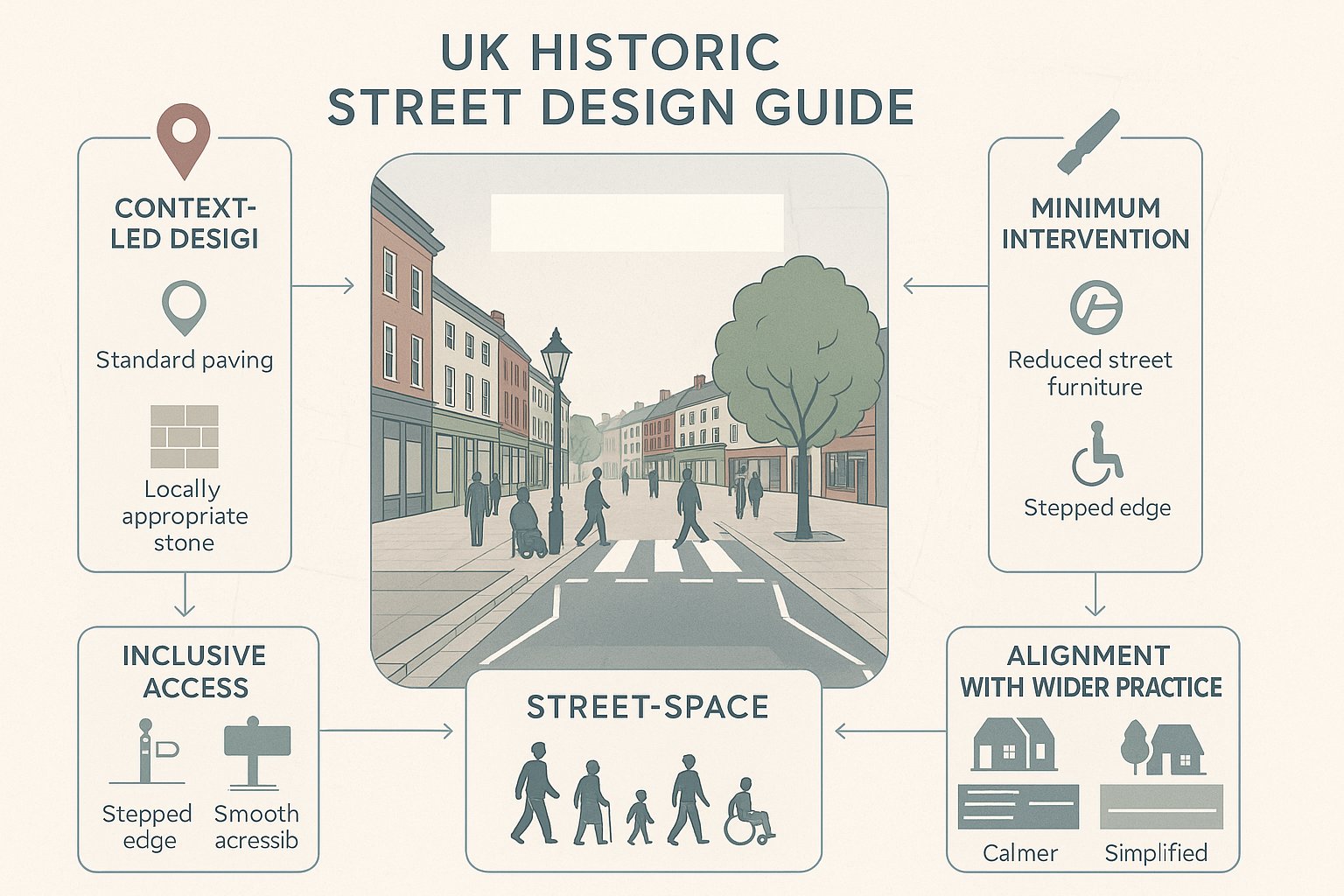
Task: Click the double house icon above Calmer
Action: tap(1014, 745)
